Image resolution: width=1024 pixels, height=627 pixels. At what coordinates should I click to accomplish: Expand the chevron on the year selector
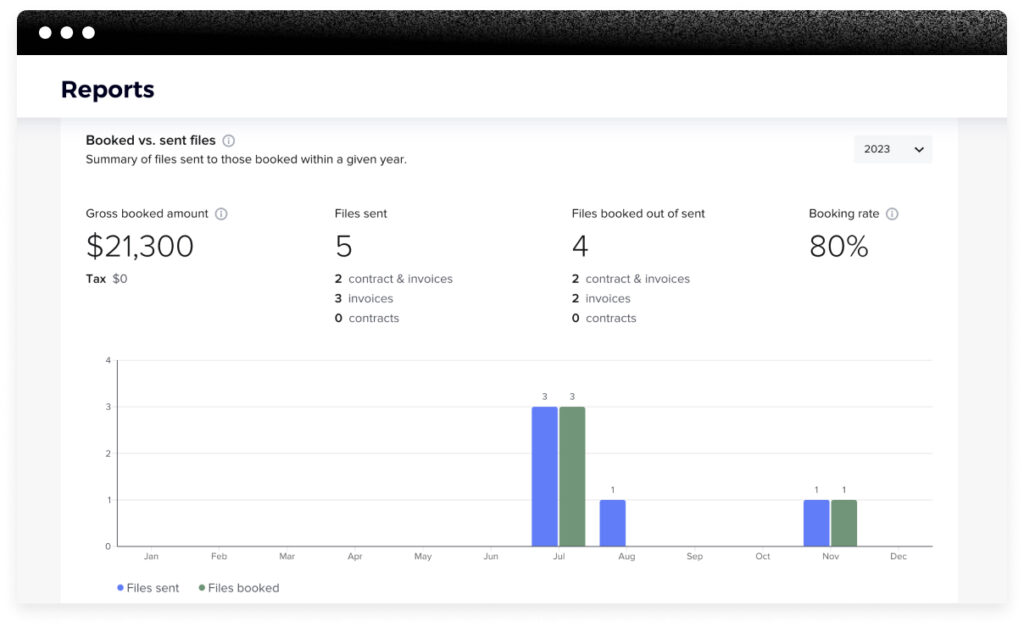tap(918, 148)
